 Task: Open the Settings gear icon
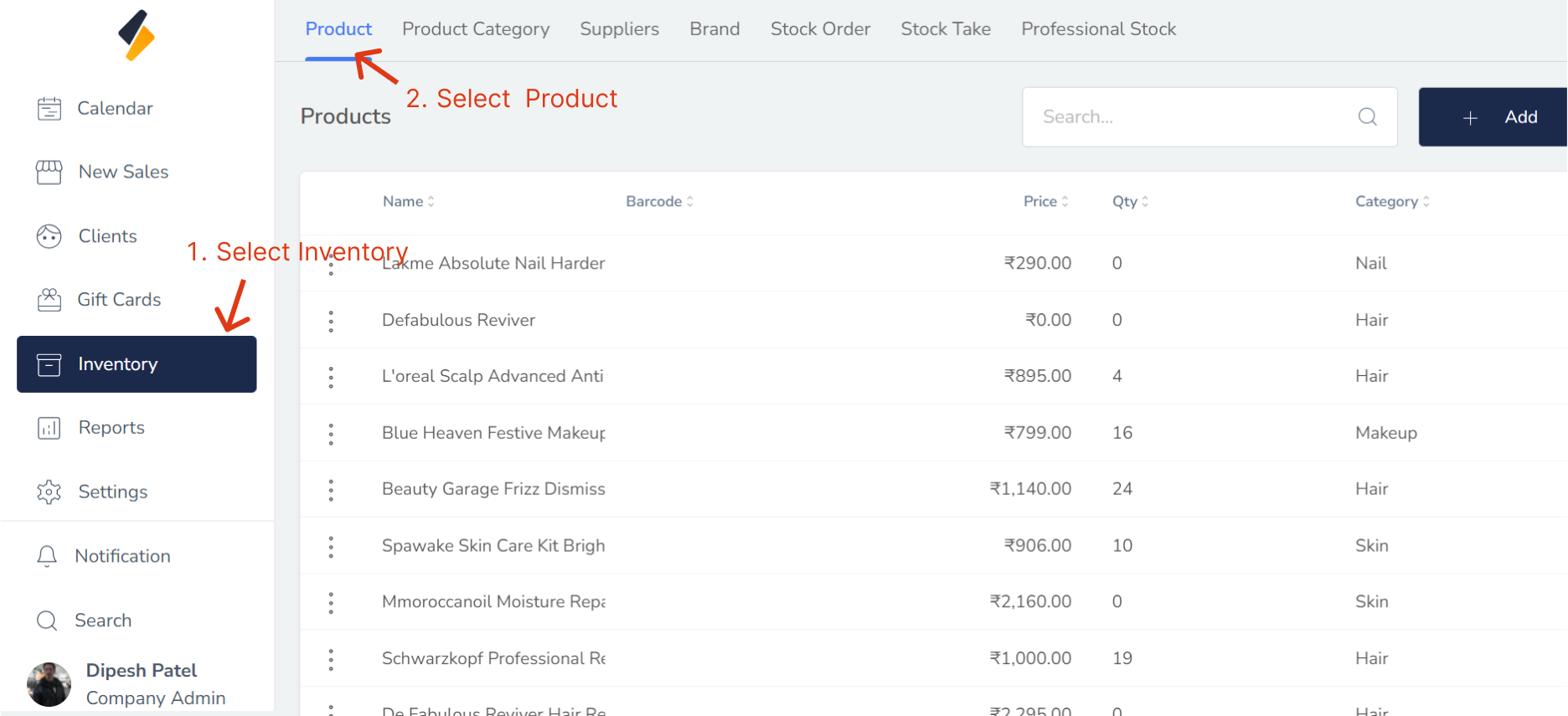(x=49, y=492)
